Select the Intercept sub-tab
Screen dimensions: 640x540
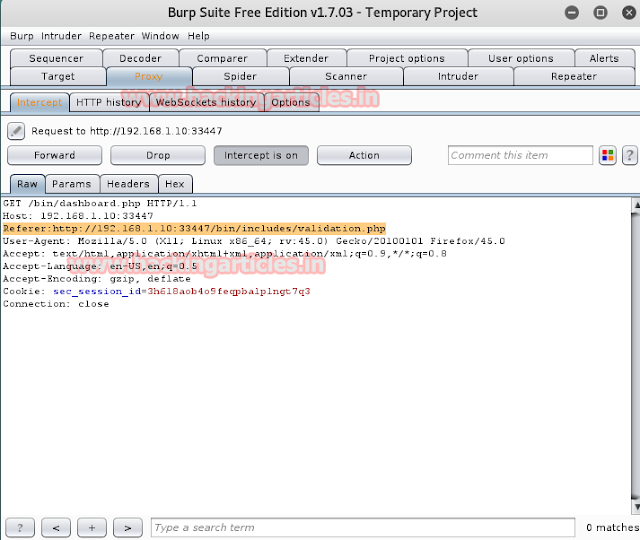pos(40,102)
